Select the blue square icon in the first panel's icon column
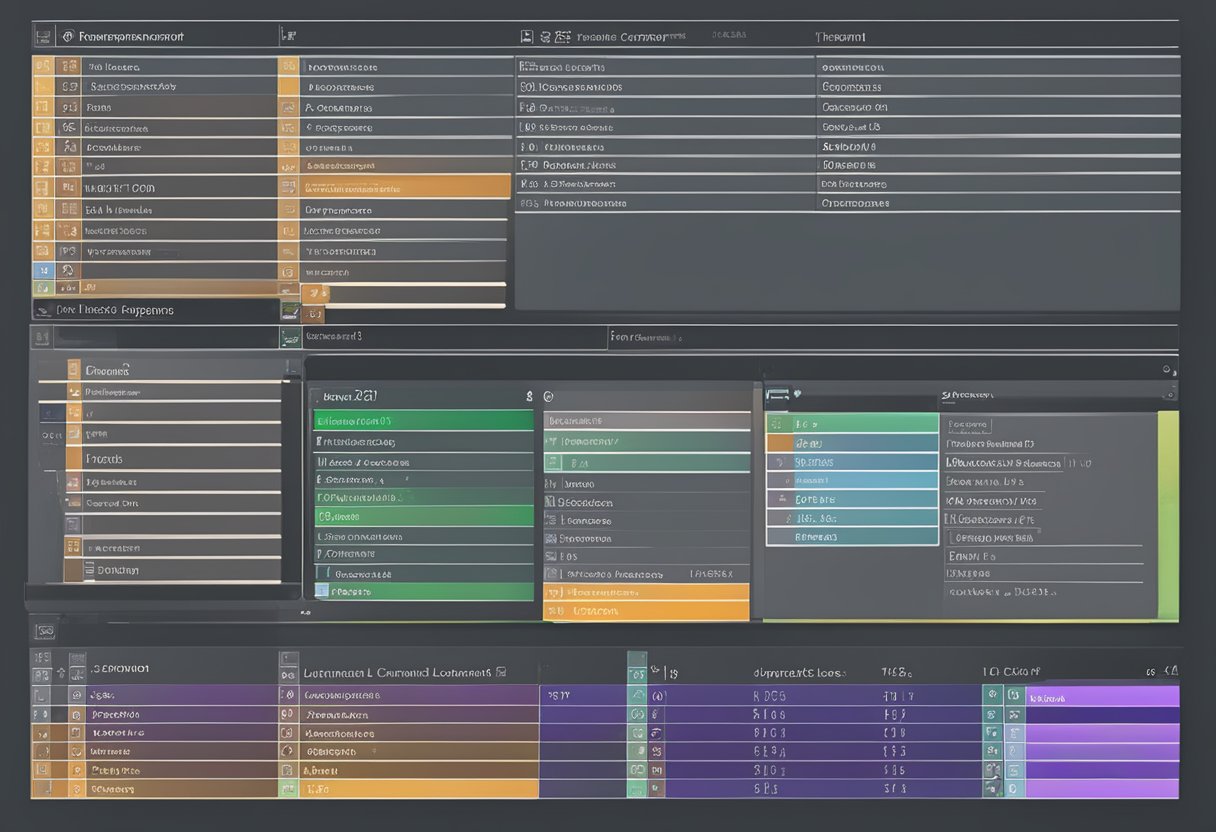The image size is (1216, 832). pos(42,270)
